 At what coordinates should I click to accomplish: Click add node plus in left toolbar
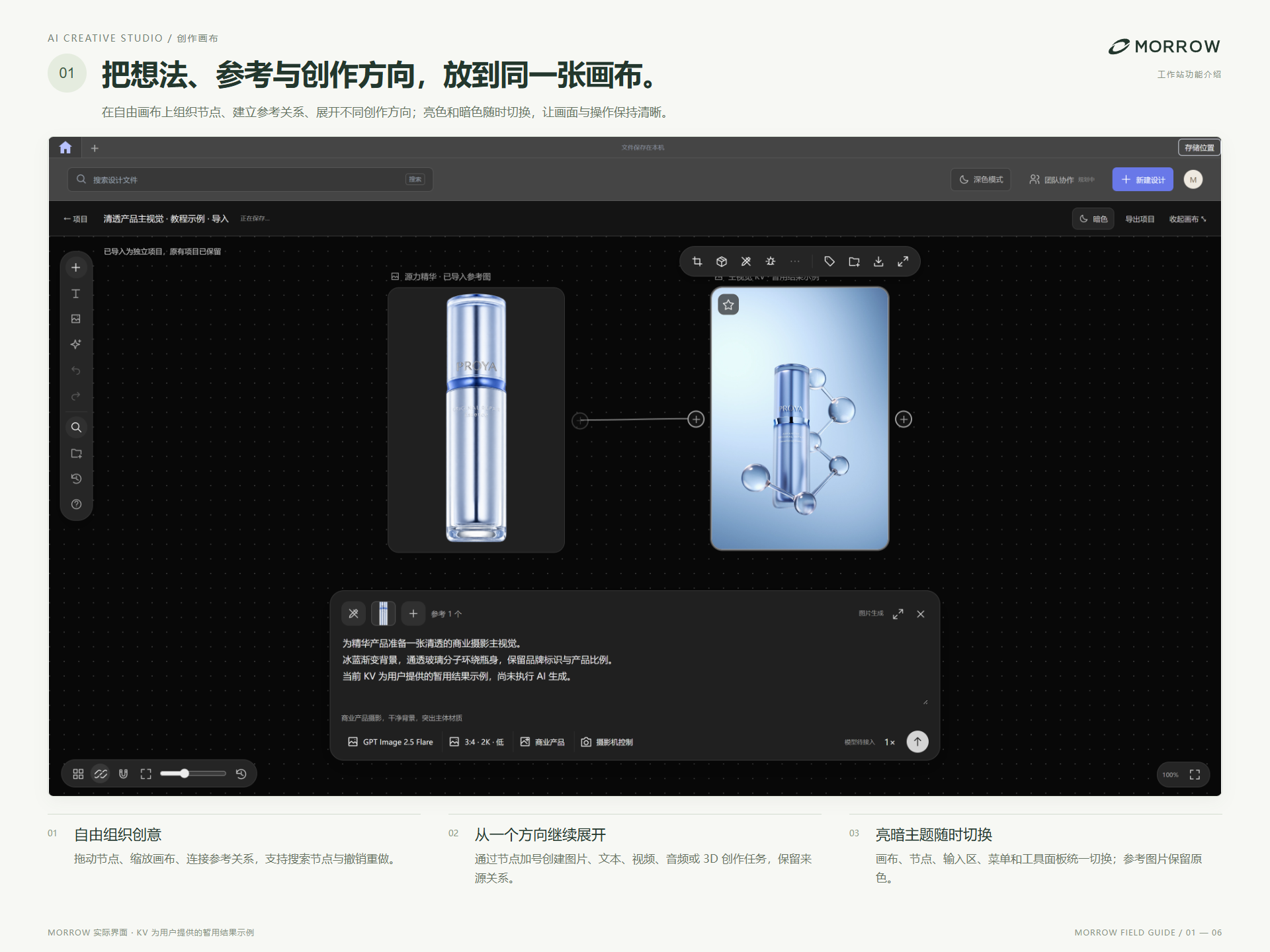pyautogui.click(x=76, y=268)
